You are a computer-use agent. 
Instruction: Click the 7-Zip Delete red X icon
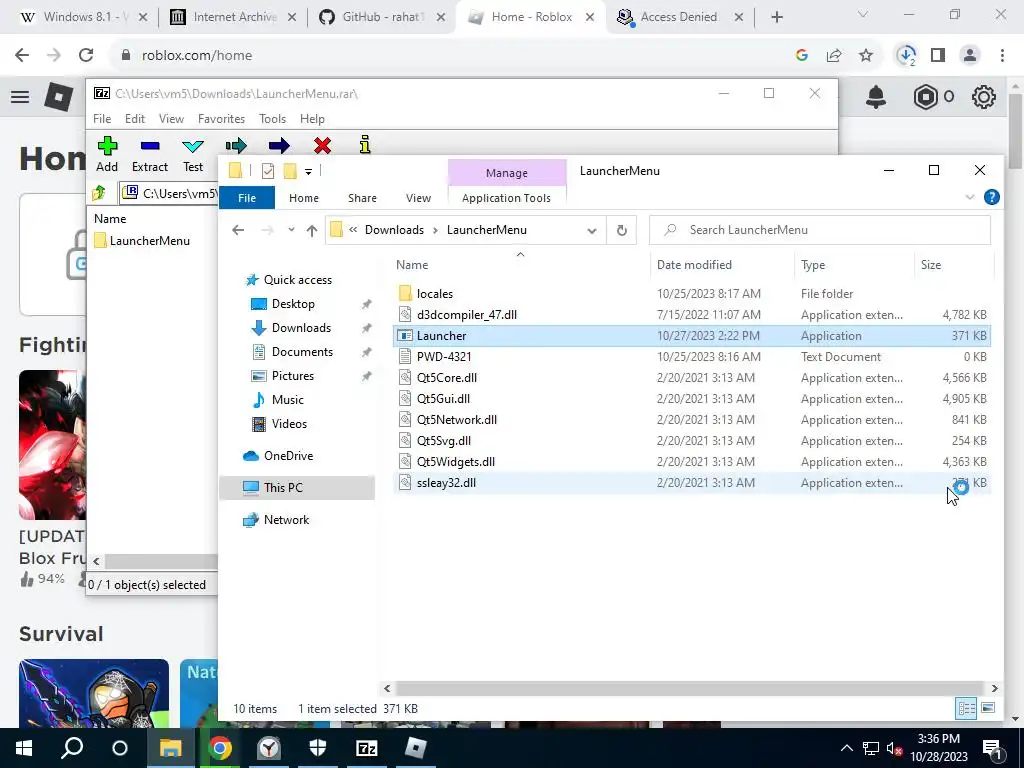click(x=322, y=145)
